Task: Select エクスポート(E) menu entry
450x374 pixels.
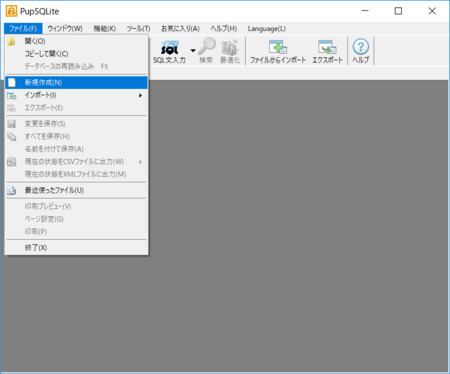Action: click(x=76, y=108)
